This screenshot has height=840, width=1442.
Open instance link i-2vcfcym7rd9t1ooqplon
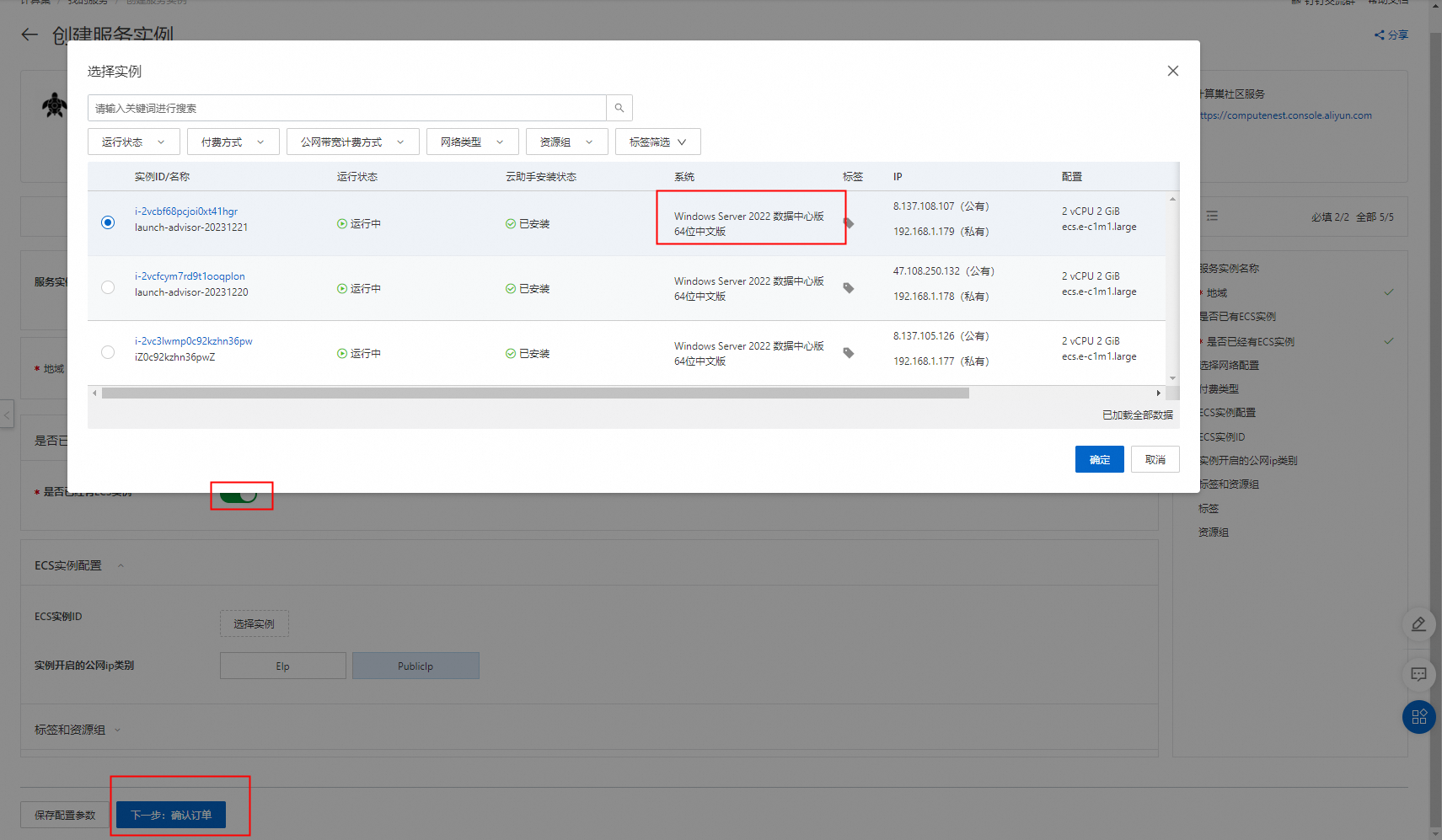point(190,276)
